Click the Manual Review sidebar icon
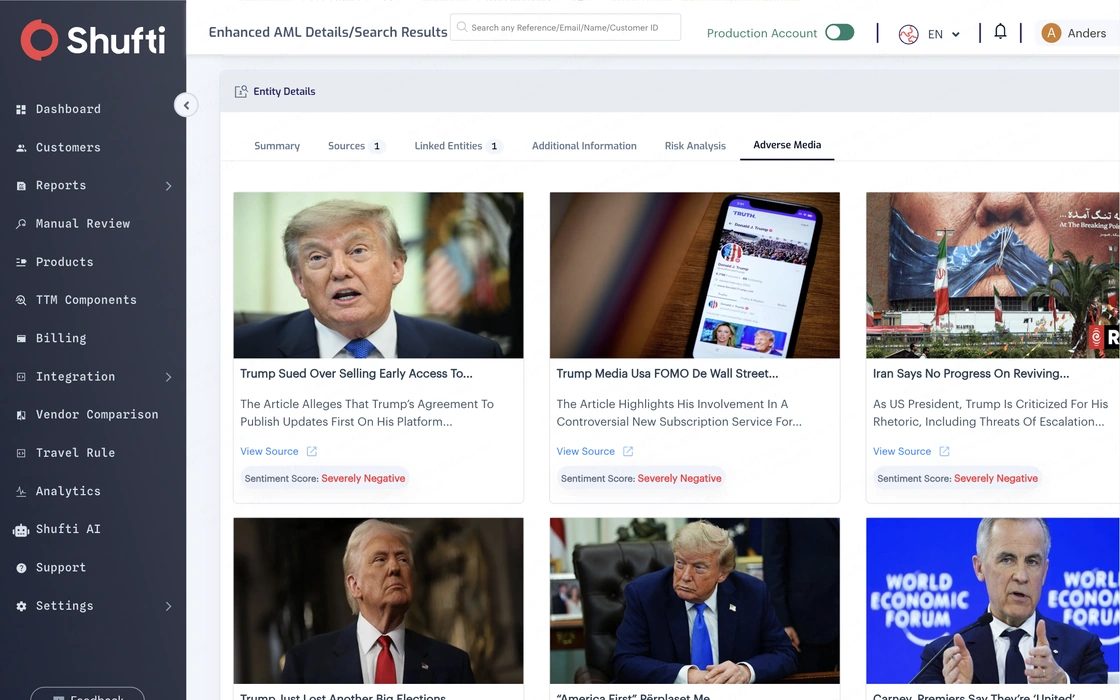This screenshot has width=1120, height=700. tap(21, 224)
